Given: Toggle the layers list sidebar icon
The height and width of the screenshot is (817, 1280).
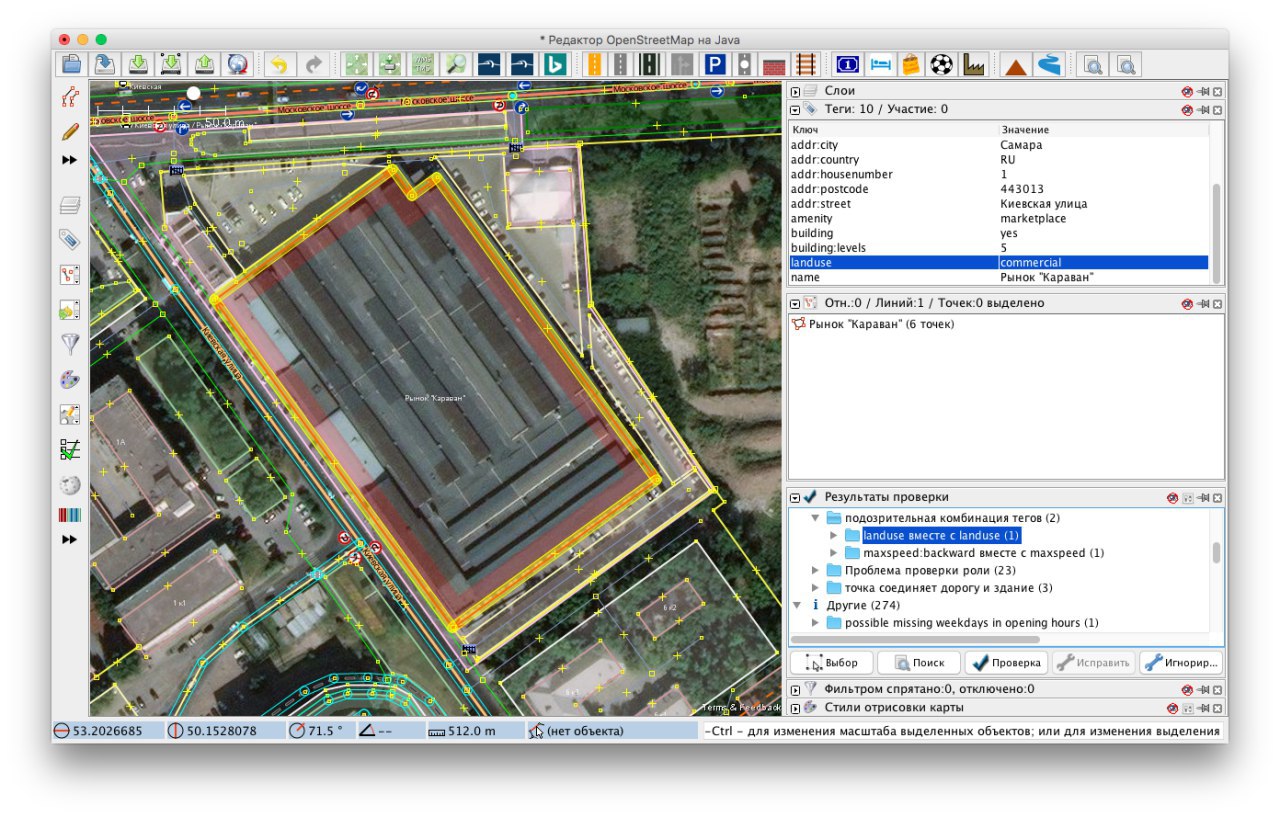Looking at the screenshot, I should pyautogui.click(x=70, y=206).
